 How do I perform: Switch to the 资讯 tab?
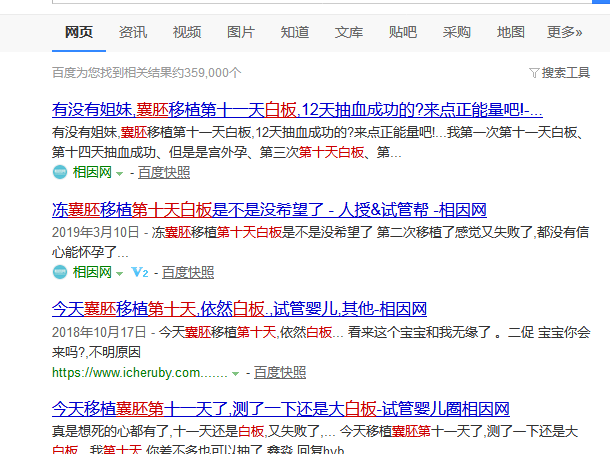[x=133, y=32]
